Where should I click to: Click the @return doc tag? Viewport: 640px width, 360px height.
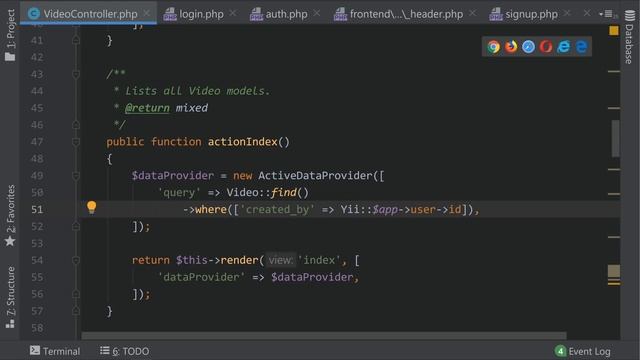(147, 108)
